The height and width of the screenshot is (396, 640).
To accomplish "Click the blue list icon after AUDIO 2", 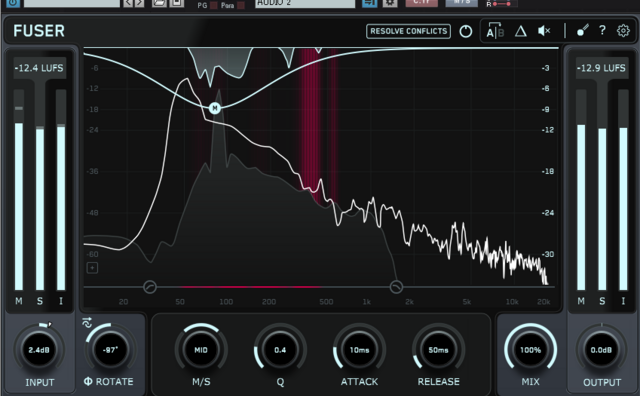I will pyautogui.click(x=370, y=3).
